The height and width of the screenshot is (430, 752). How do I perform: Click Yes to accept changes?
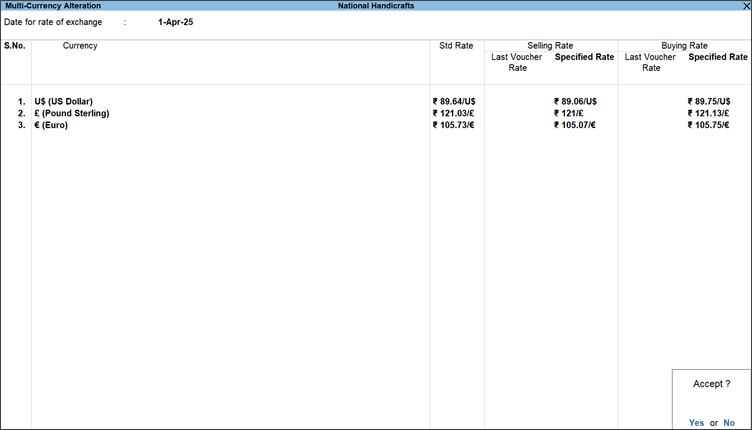(696, 423)
